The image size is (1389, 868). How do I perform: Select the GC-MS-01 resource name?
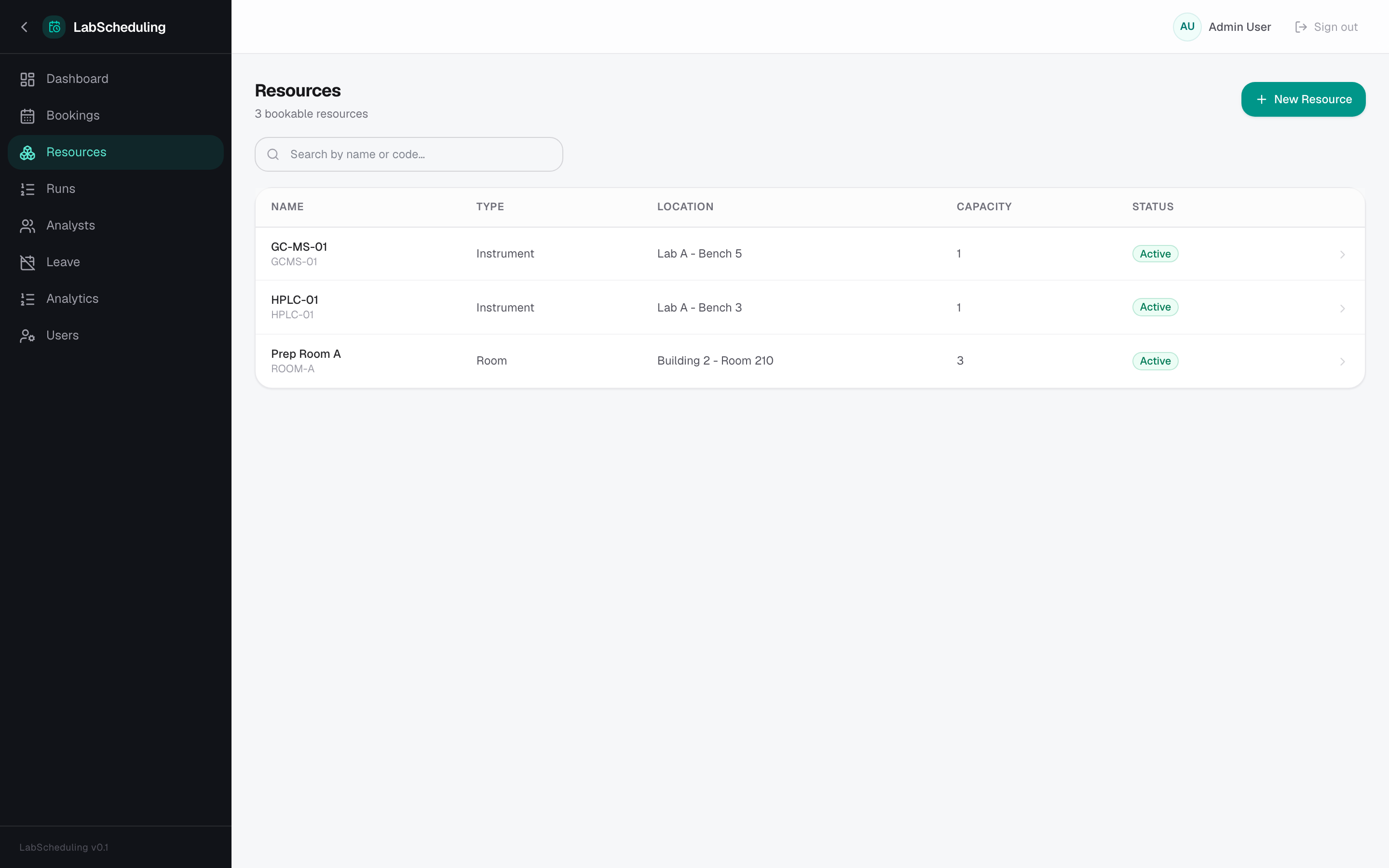click(299, 247)
